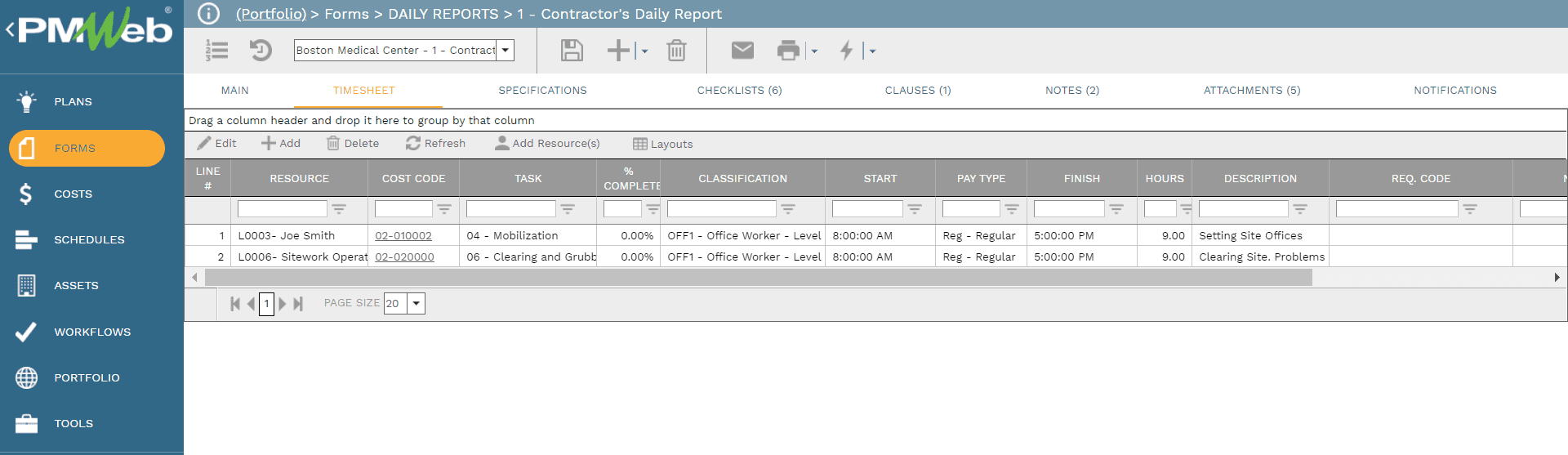Click the scrollbar left arrow
The image size is (1568, 455).
point(194,278)
